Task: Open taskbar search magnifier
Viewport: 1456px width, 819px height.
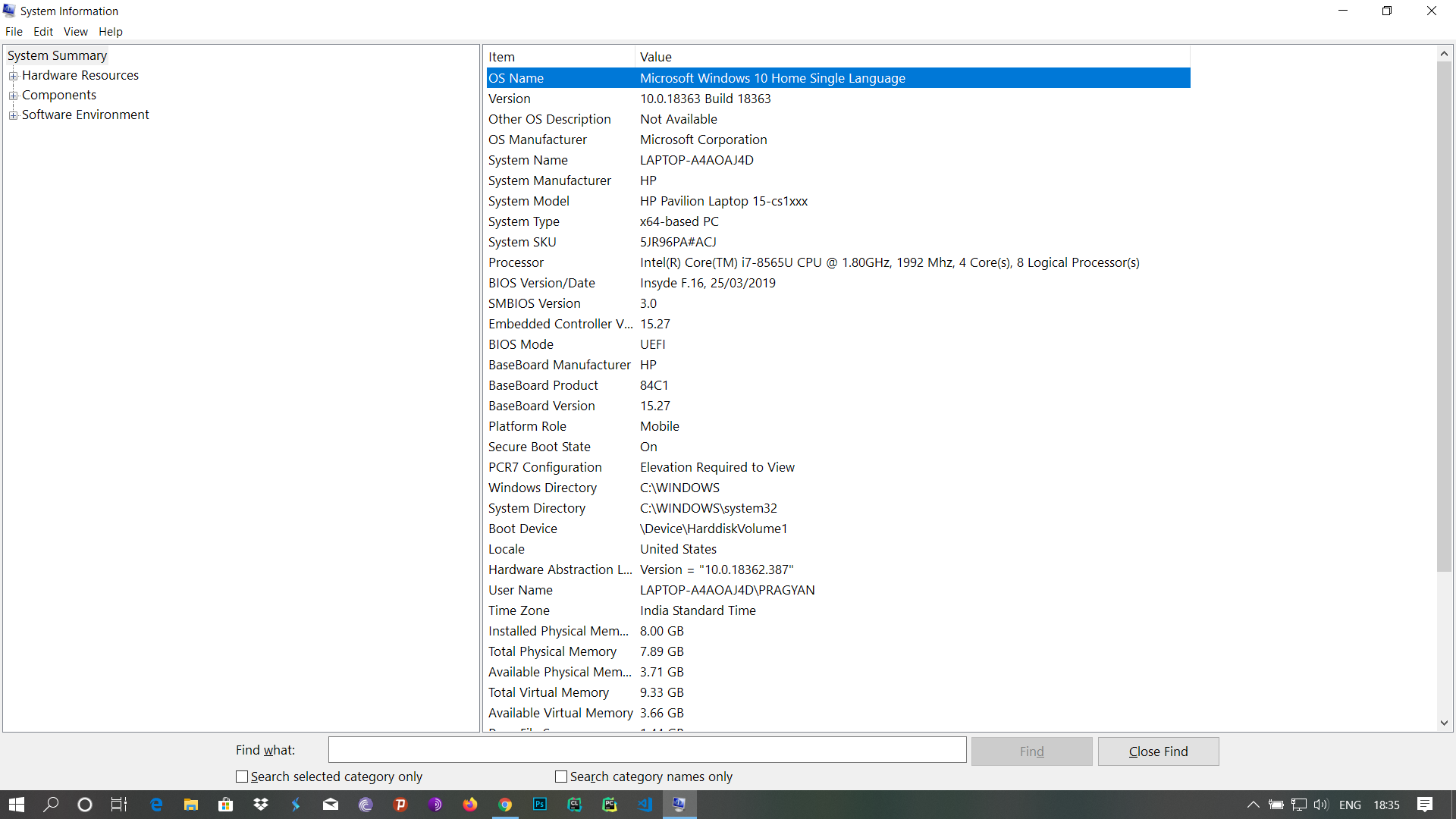Action: [x=51, y=805]
